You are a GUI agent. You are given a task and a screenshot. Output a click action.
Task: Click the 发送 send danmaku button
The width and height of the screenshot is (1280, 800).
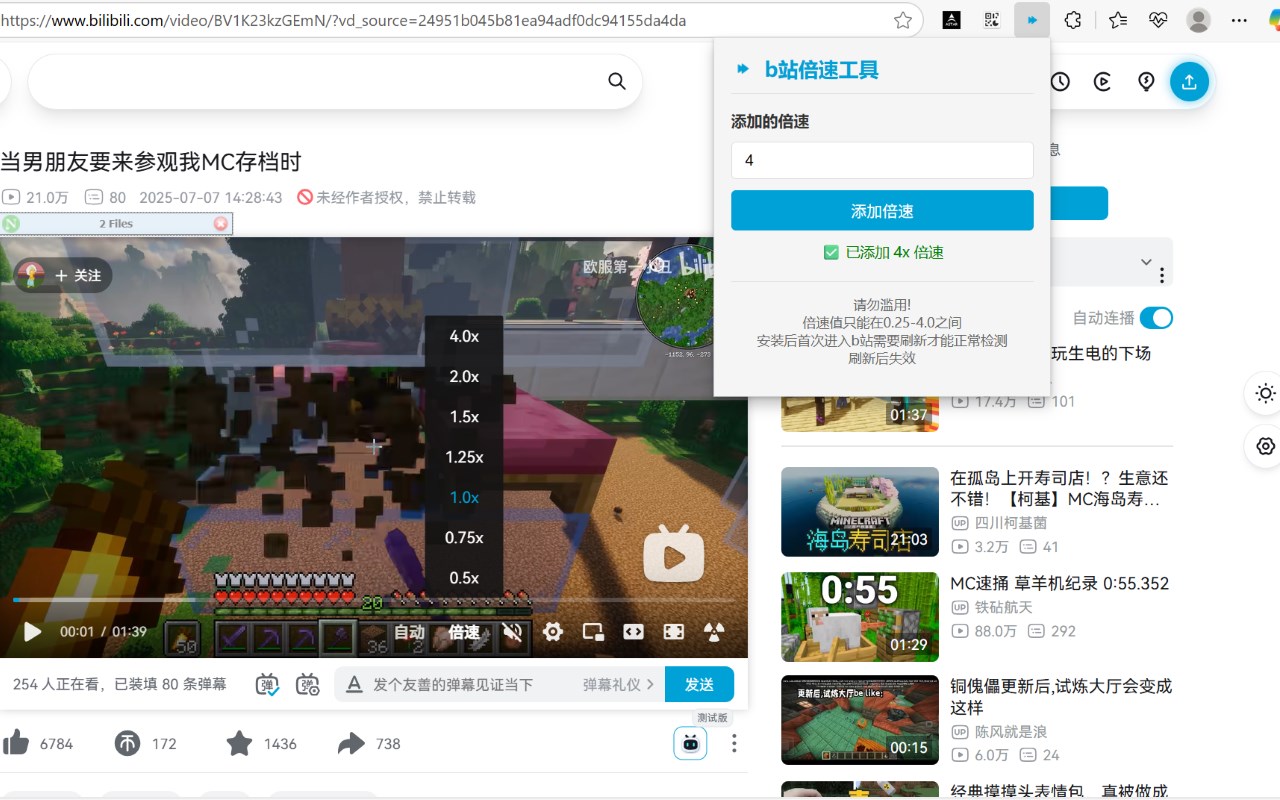699,685
